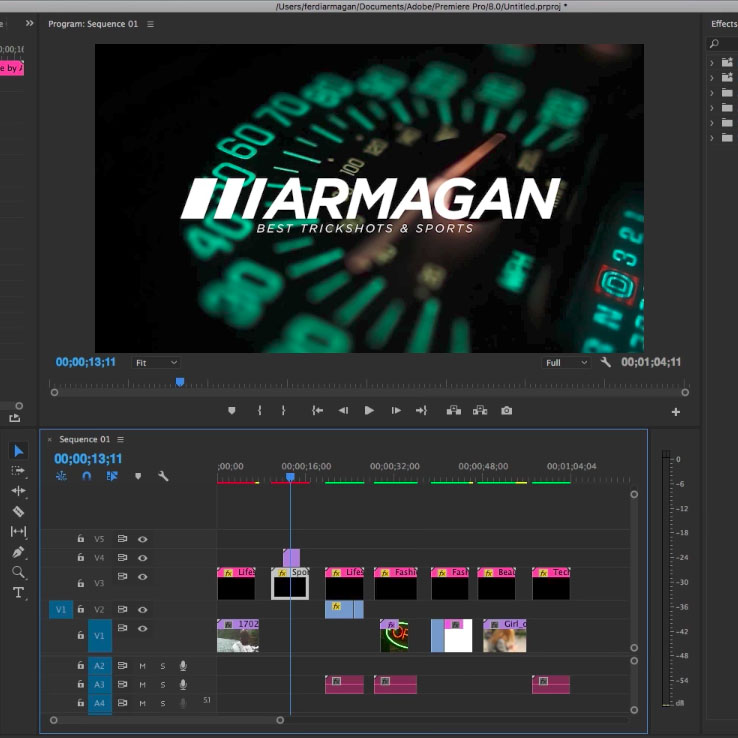The height and width of the screenshot is (738, 738).
Task: Toggle V3 track visibility eye
Action: tap(143, 577)
